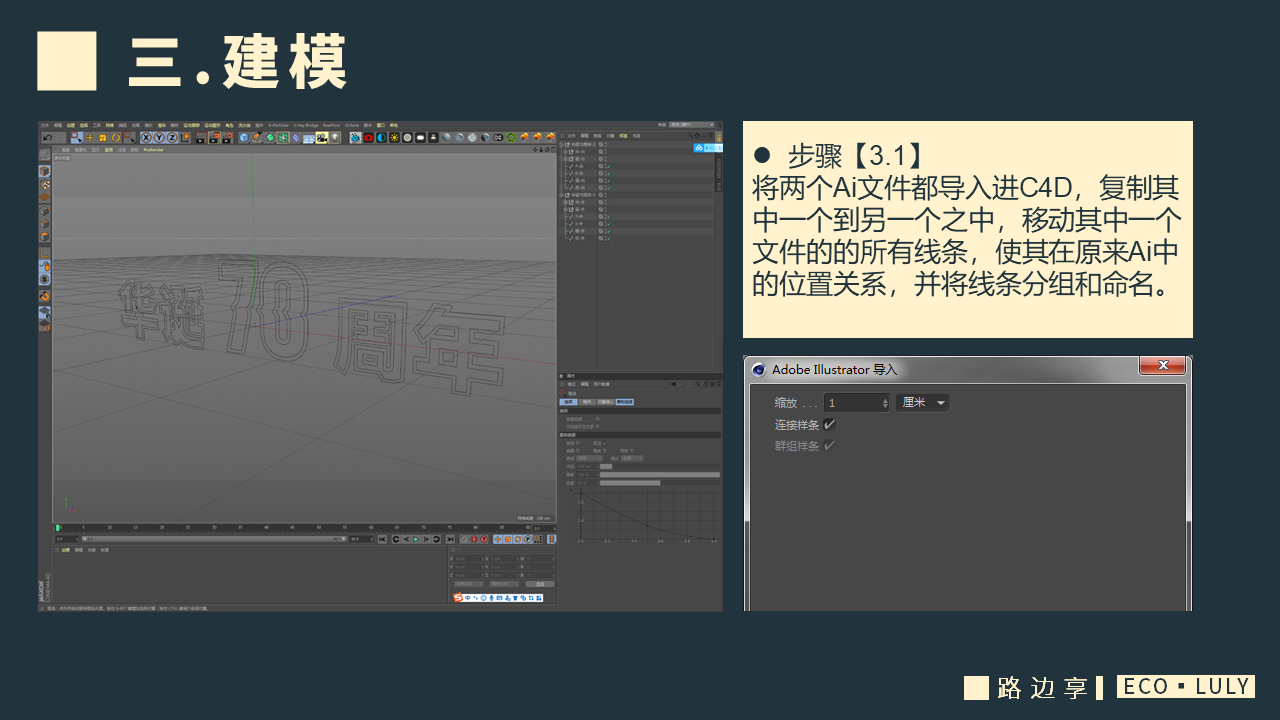Open the V-Ray Bridge menu
This screenshot has height=720, width=1280.
coord(306,125)
